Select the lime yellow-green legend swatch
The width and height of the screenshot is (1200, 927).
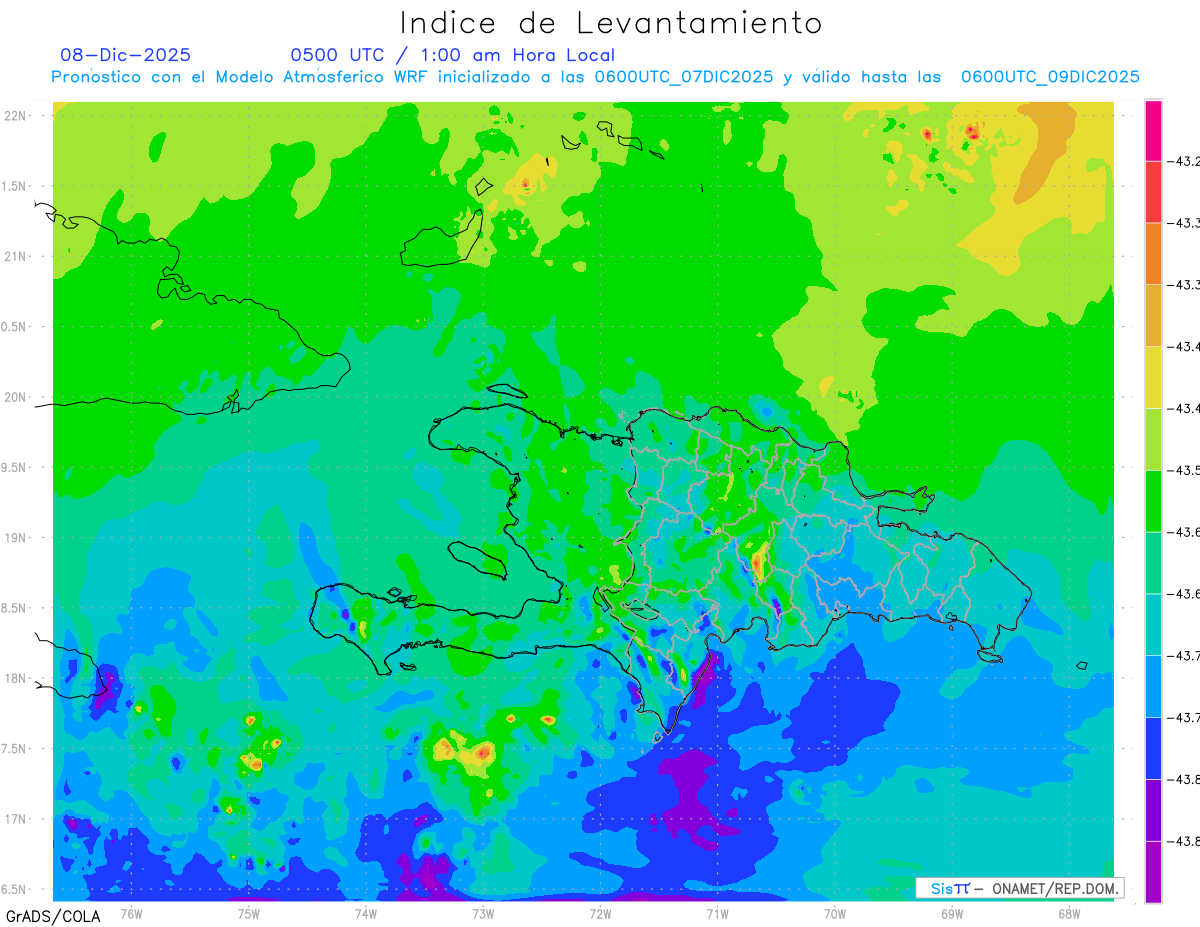pos(1153,439)
